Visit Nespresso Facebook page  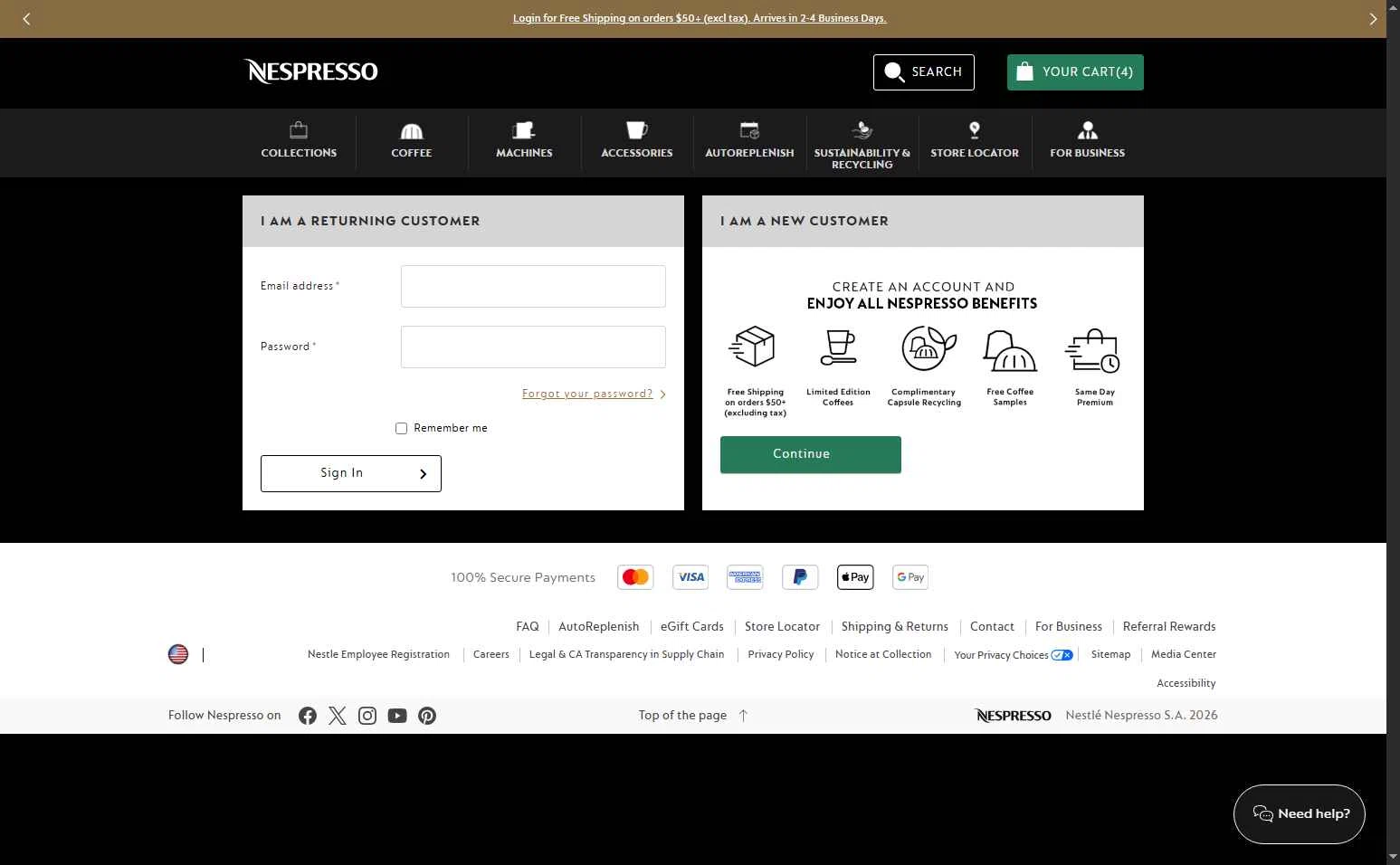point(308,716)
